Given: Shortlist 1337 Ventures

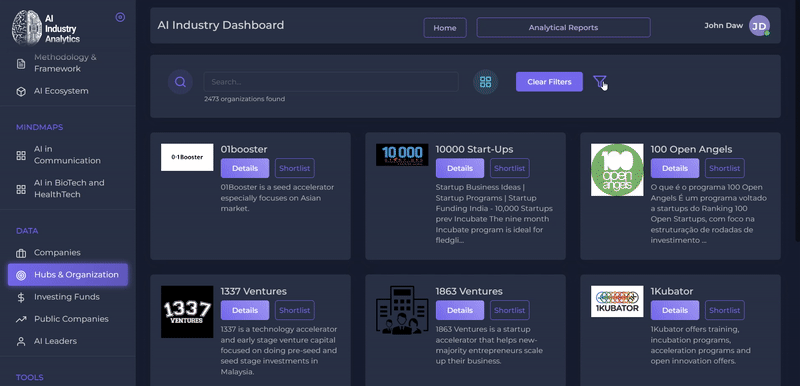Looking at the screenshot, I should pyautogui.click(x=295, y=310).
